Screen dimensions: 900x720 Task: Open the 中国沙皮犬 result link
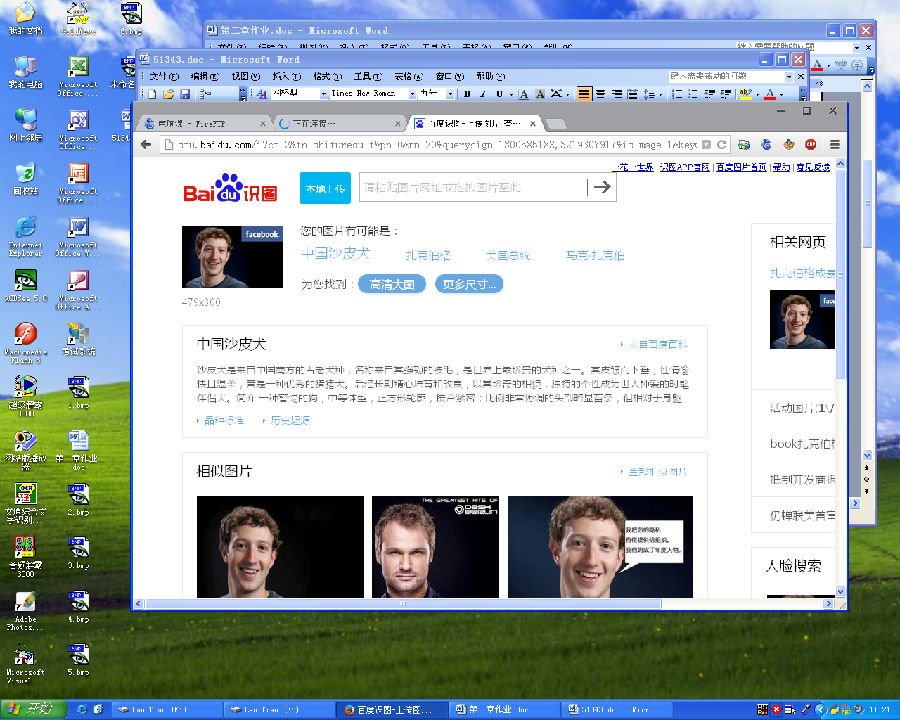coord(336,254)
